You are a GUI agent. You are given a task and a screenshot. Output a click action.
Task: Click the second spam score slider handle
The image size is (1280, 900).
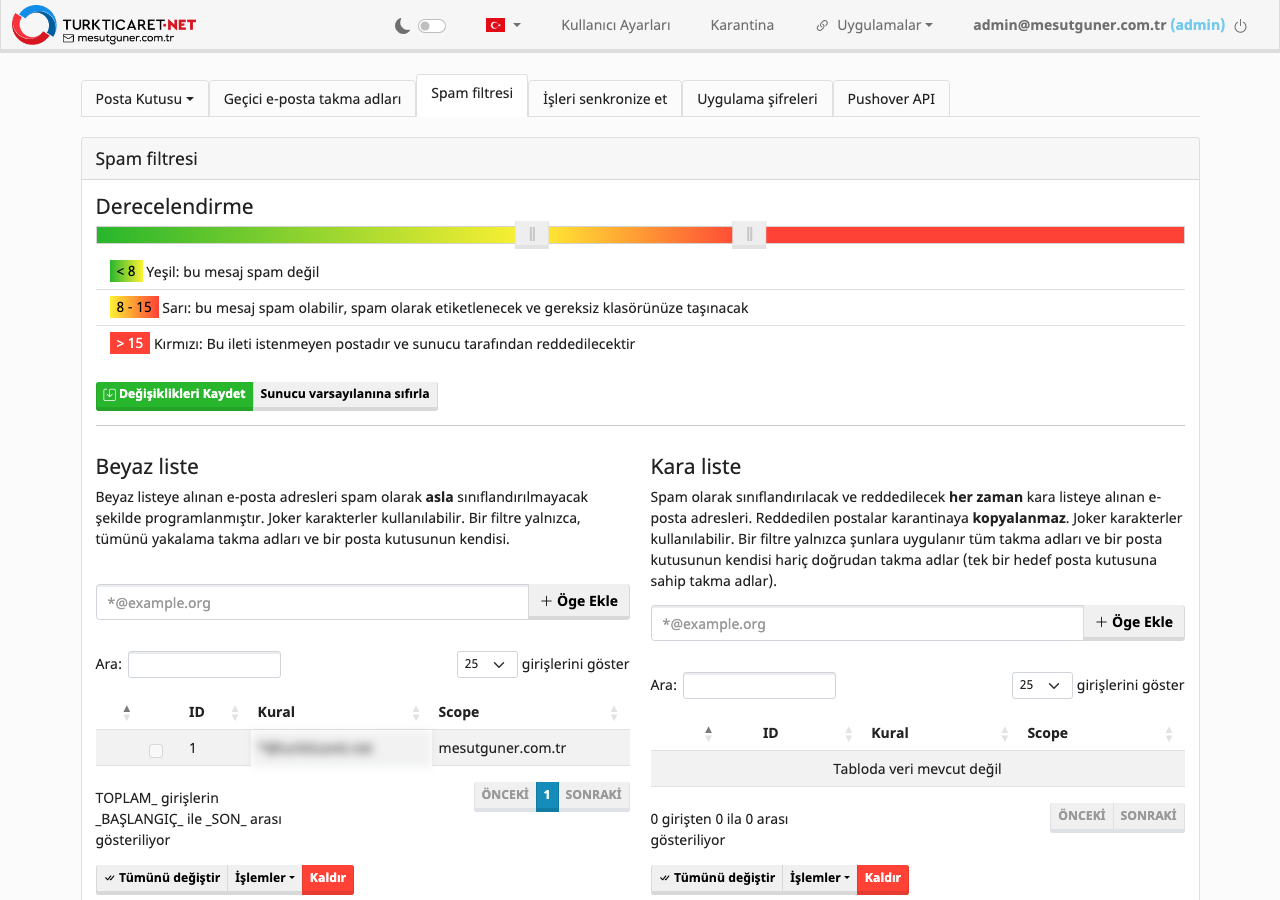coord(749,235)
